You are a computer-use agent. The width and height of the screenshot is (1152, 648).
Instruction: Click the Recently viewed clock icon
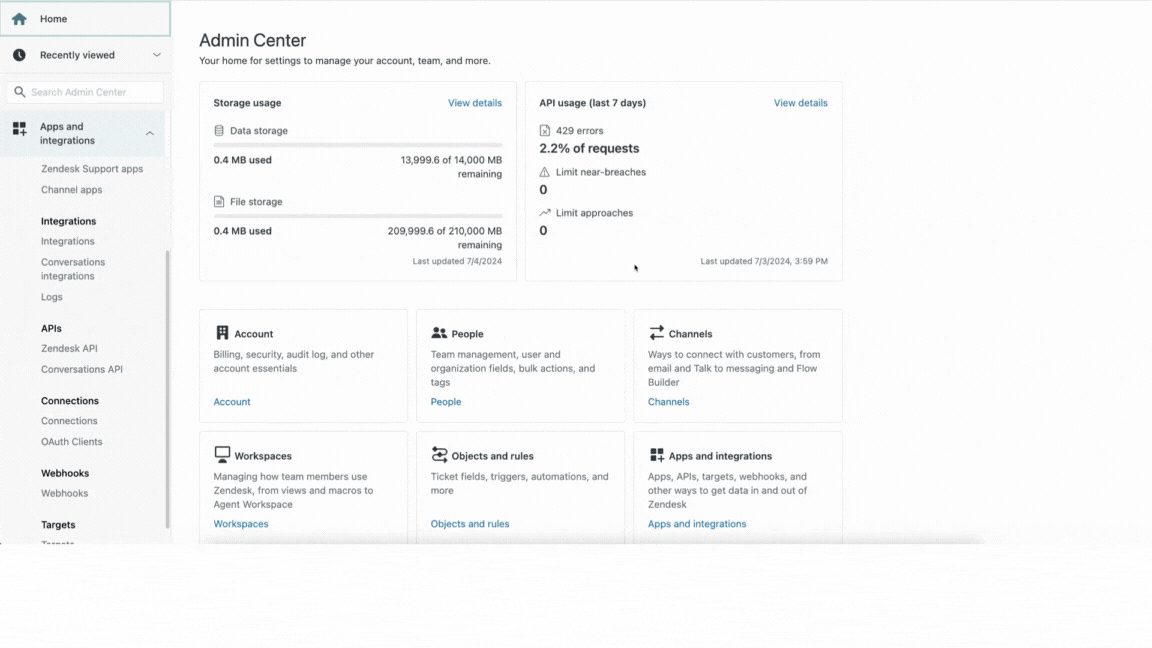point(19,55)
